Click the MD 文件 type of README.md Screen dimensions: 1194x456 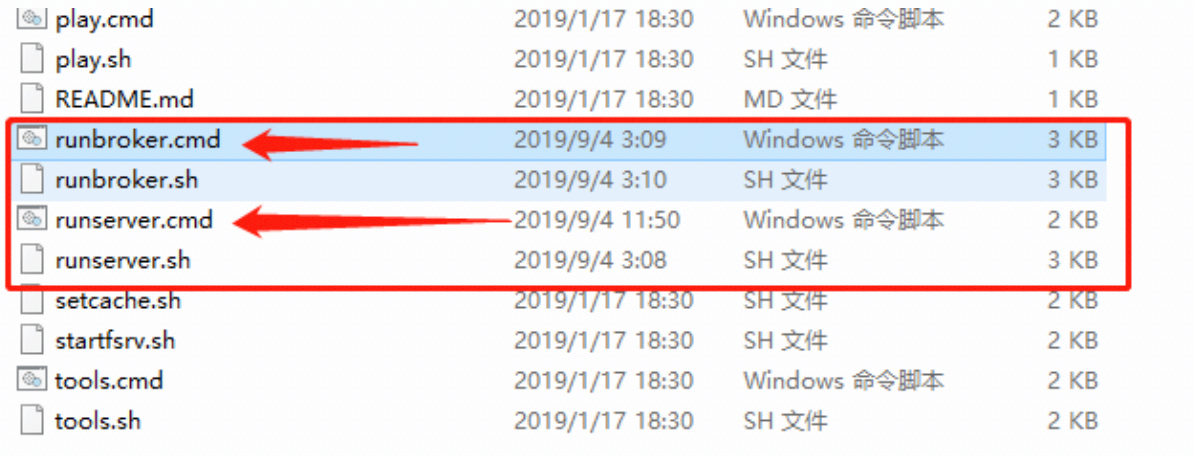point(790,99)
